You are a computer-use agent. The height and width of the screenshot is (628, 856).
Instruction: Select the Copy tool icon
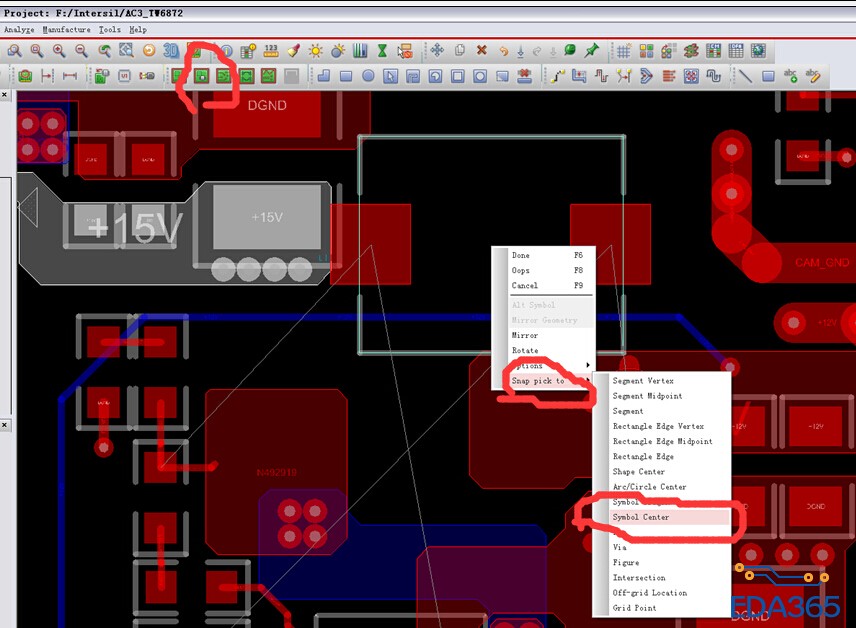pos(460,51)
